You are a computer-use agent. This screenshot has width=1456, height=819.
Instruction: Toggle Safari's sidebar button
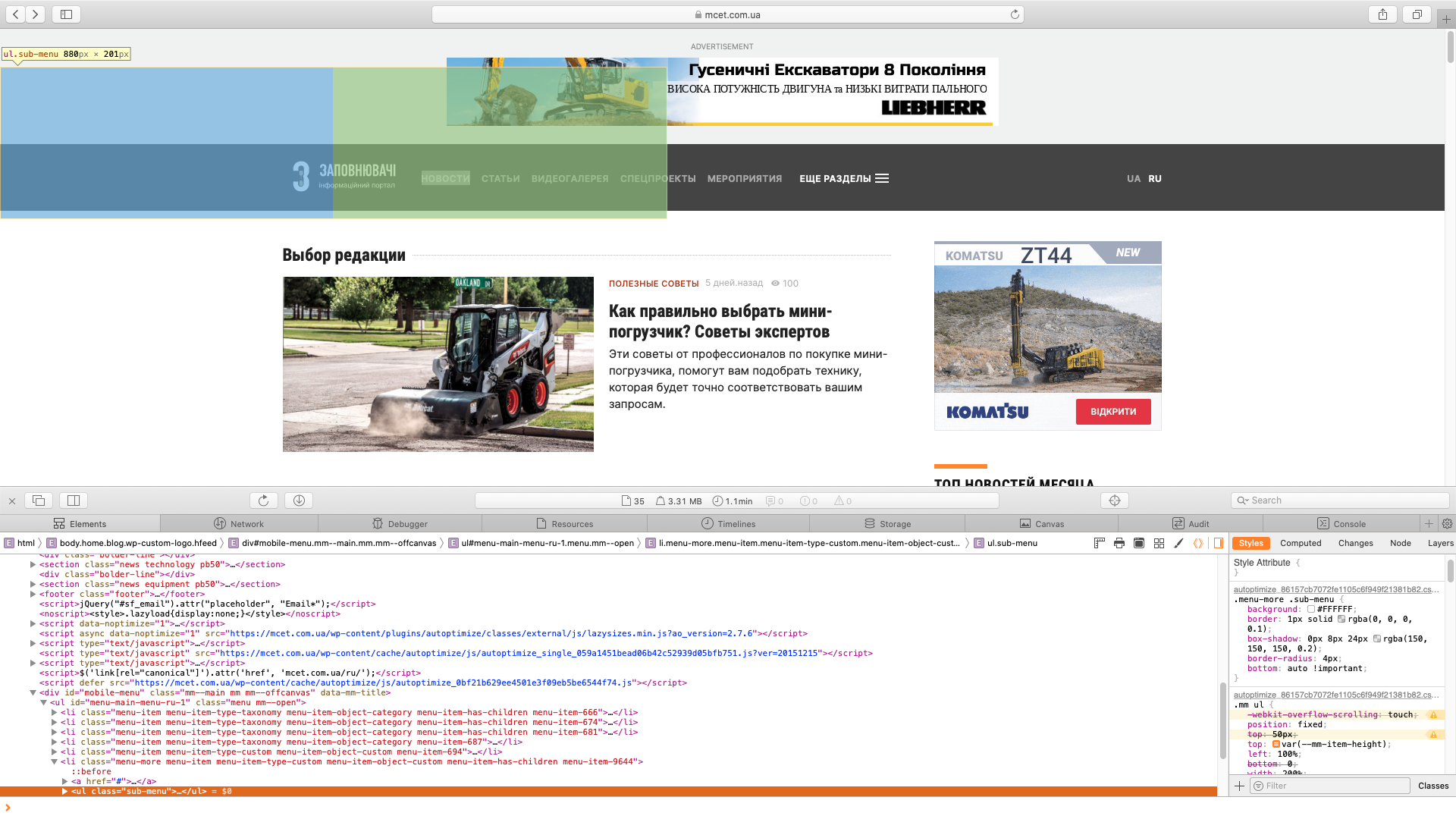pos(67,14)
